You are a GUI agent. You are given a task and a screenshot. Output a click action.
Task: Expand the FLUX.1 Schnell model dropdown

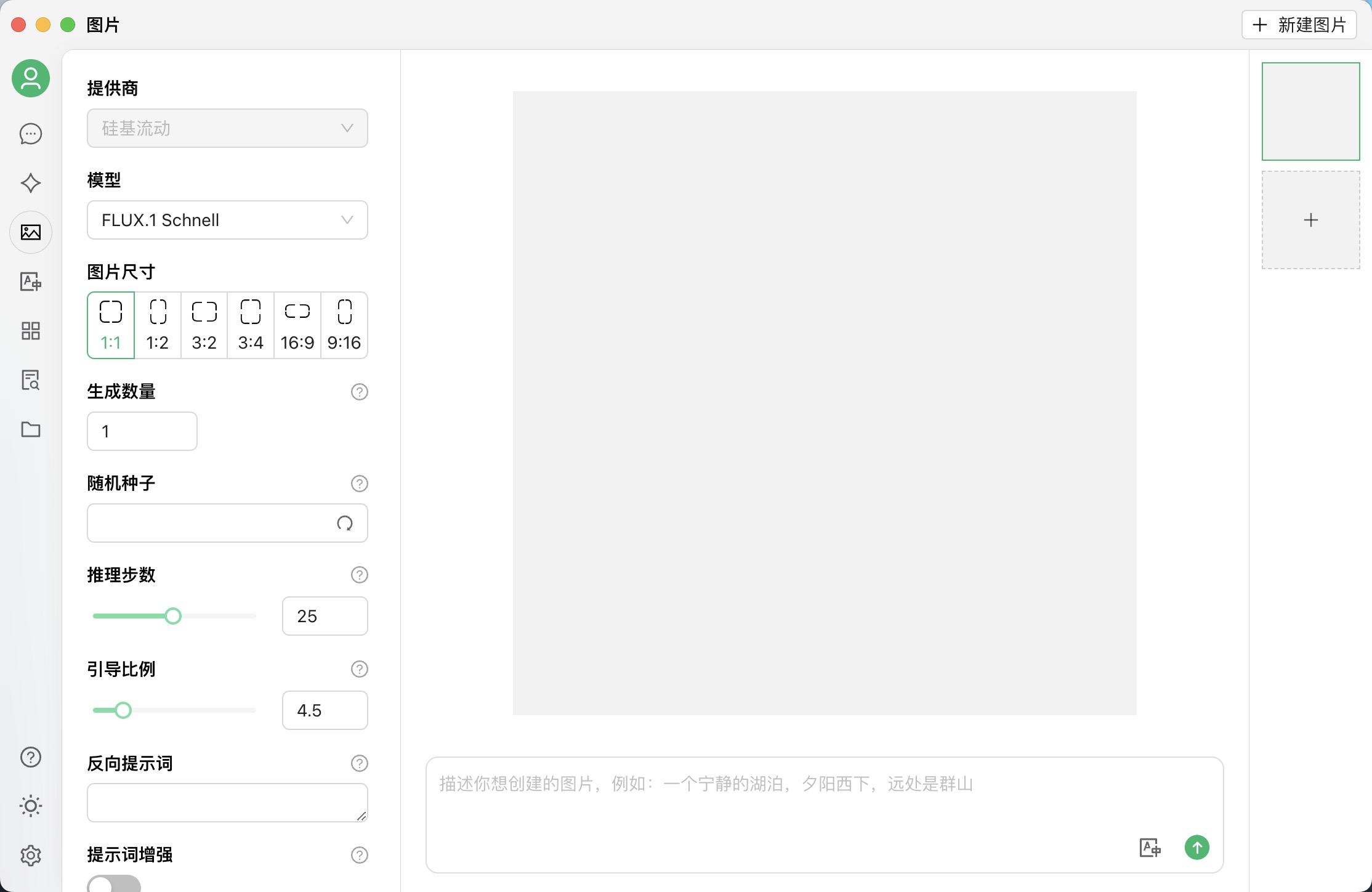coord(227,220)
